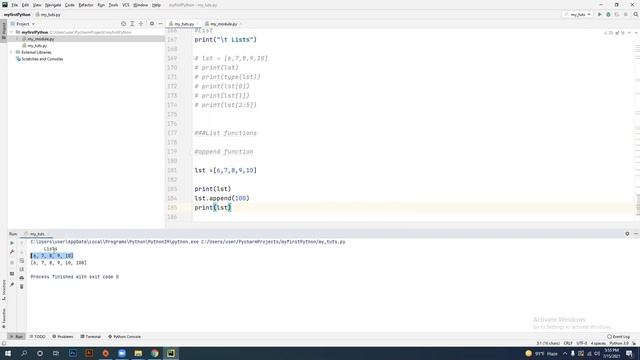Toggle soft-wrap icon in Run console toolbar
This screenshot has width=640, height=360.
click(22, 260)
